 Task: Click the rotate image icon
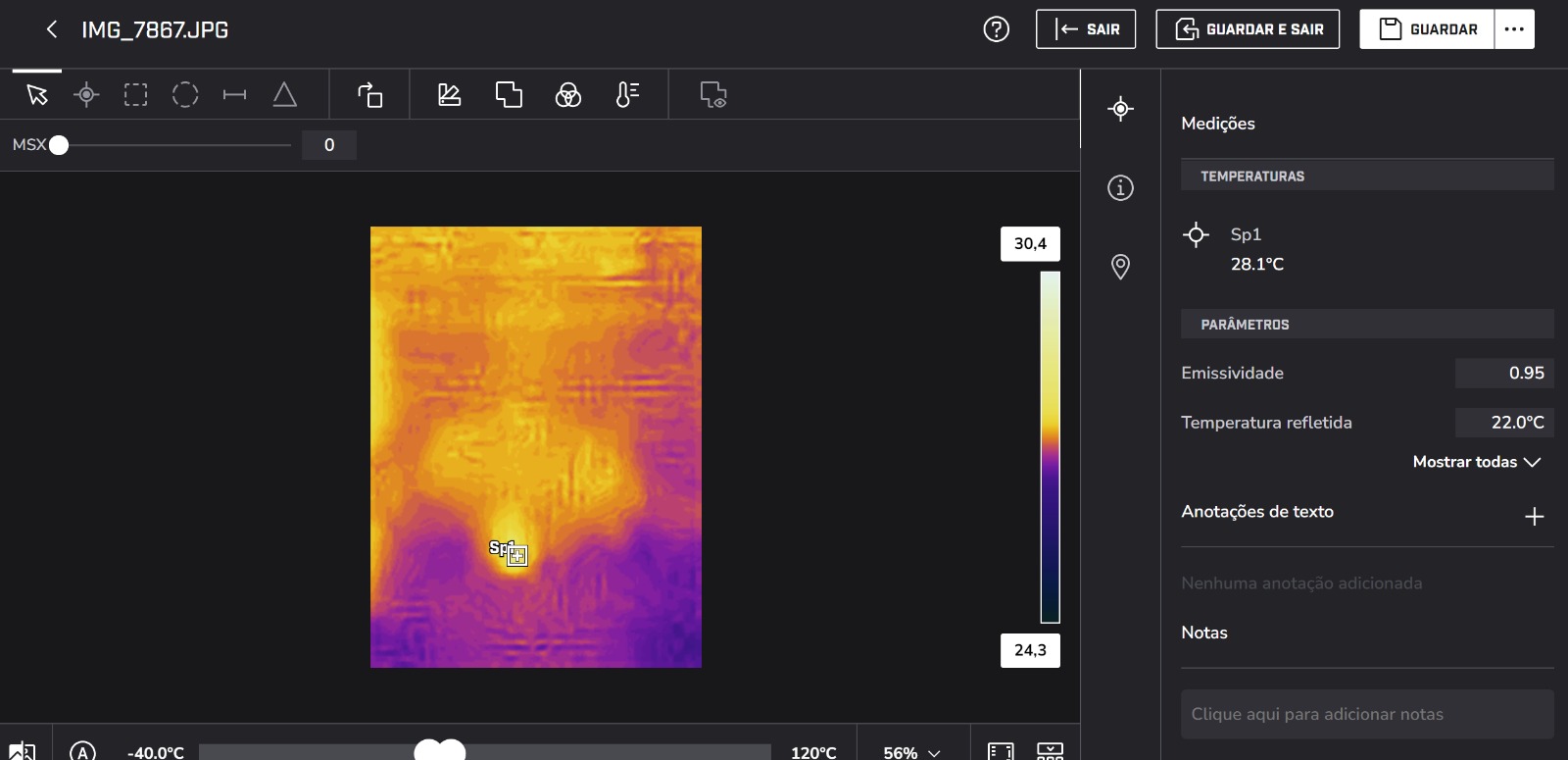click(x=369, y=95)
